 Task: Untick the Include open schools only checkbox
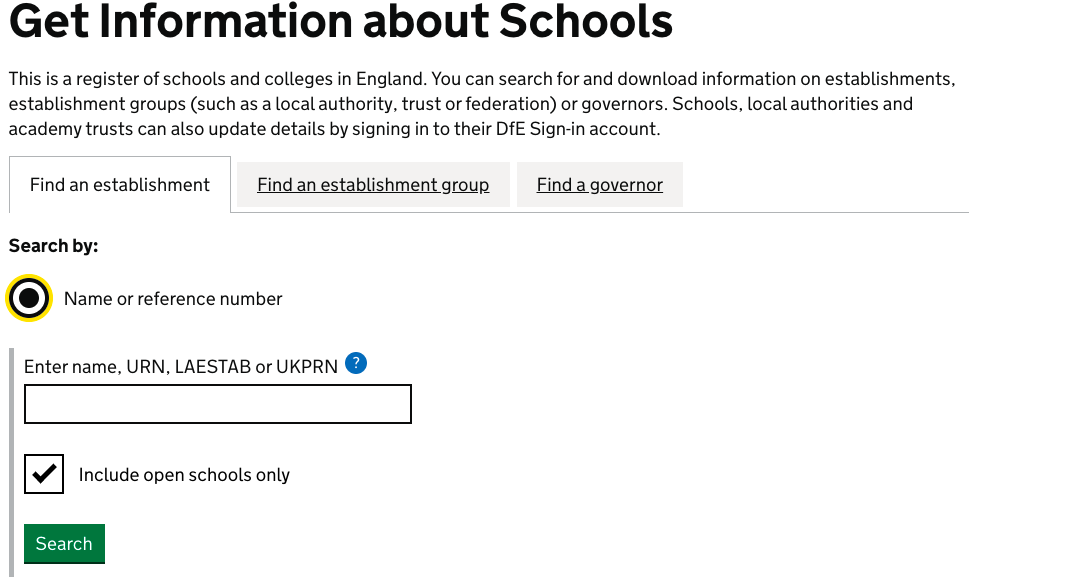coord(44,474)
